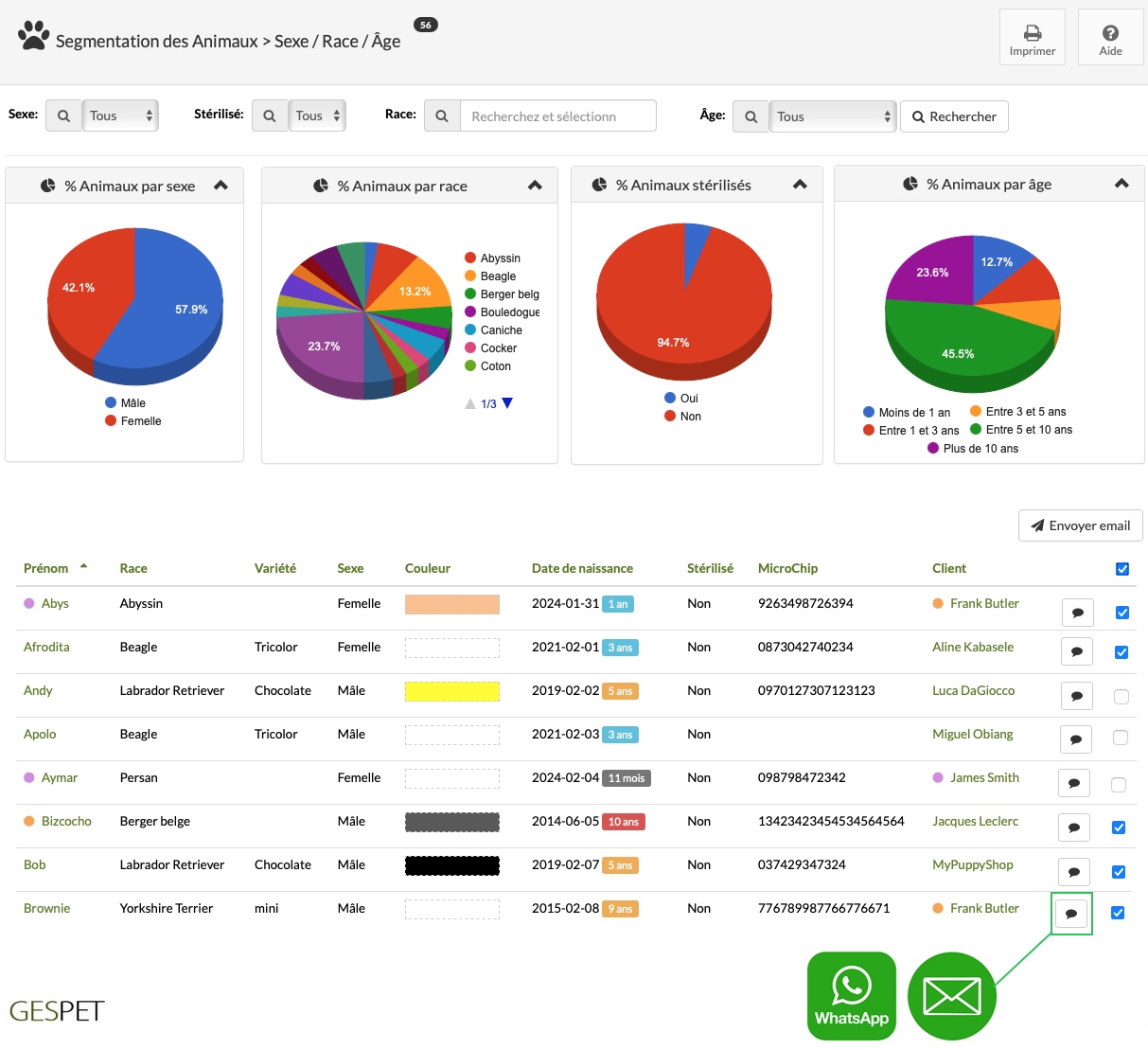
Task: Click the Imprimer printer button
Action: coord(1033,38)
